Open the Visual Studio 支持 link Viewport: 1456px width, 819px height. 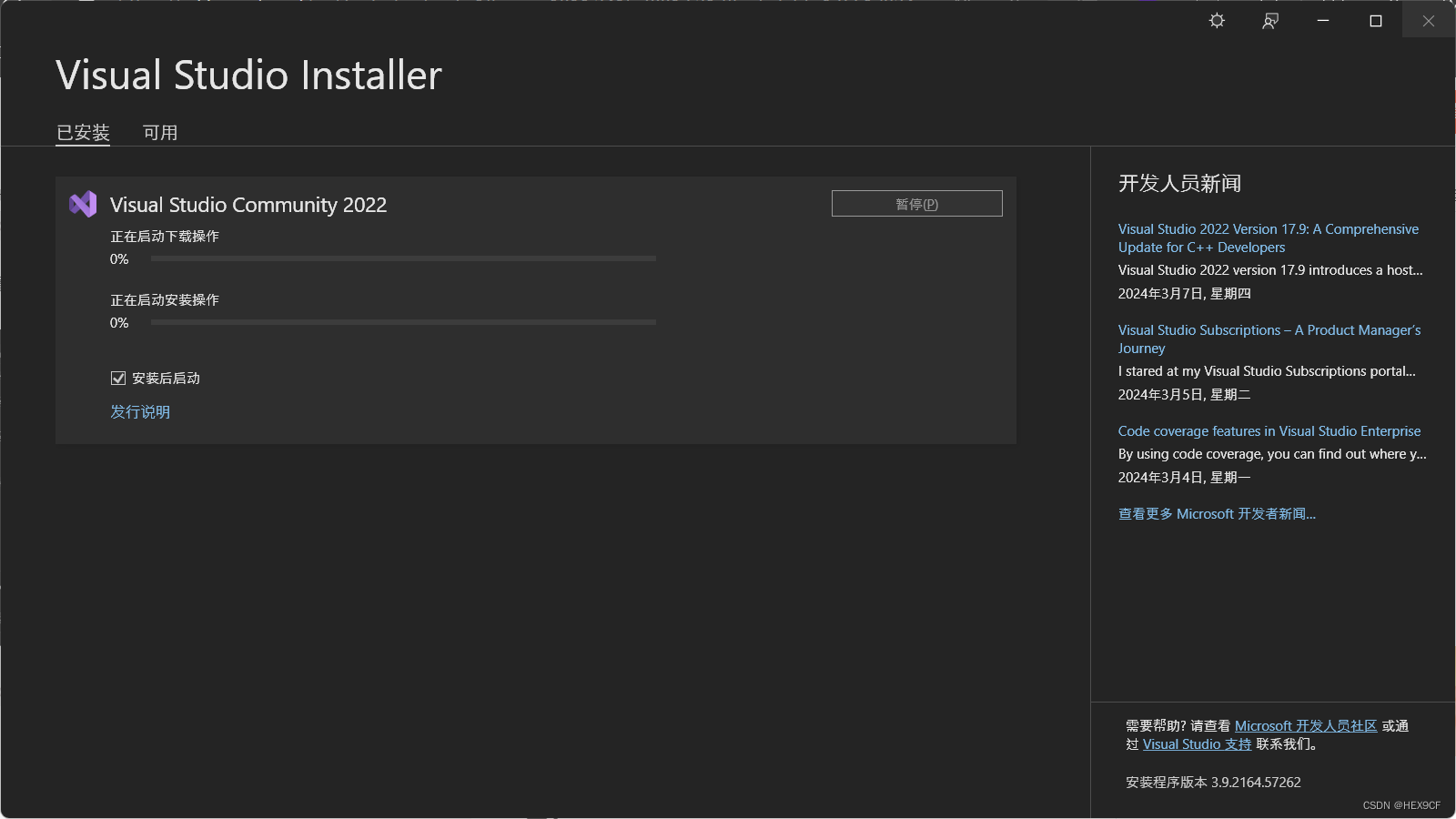point(1197,744)
